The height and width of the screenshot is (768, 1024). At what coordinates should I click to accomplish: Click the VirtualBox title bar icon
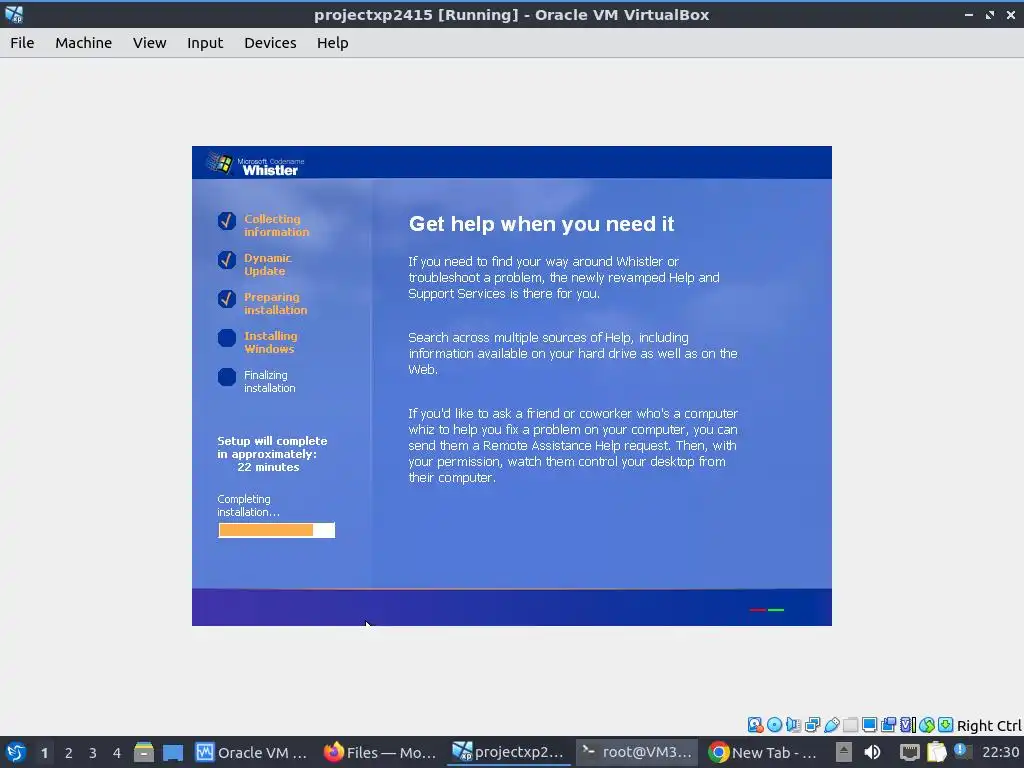coord(14,14)
